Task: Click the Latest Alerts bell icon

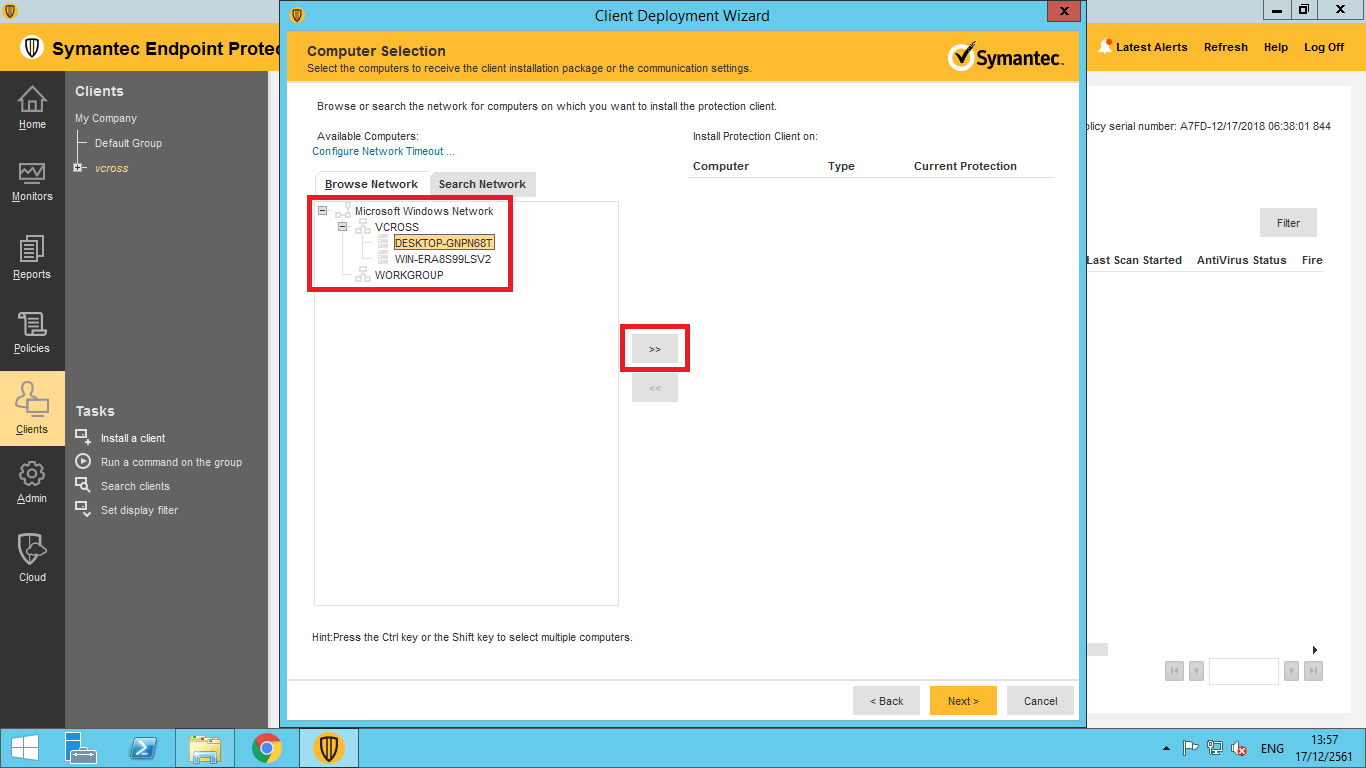Action: click(x=1105, y=47)
